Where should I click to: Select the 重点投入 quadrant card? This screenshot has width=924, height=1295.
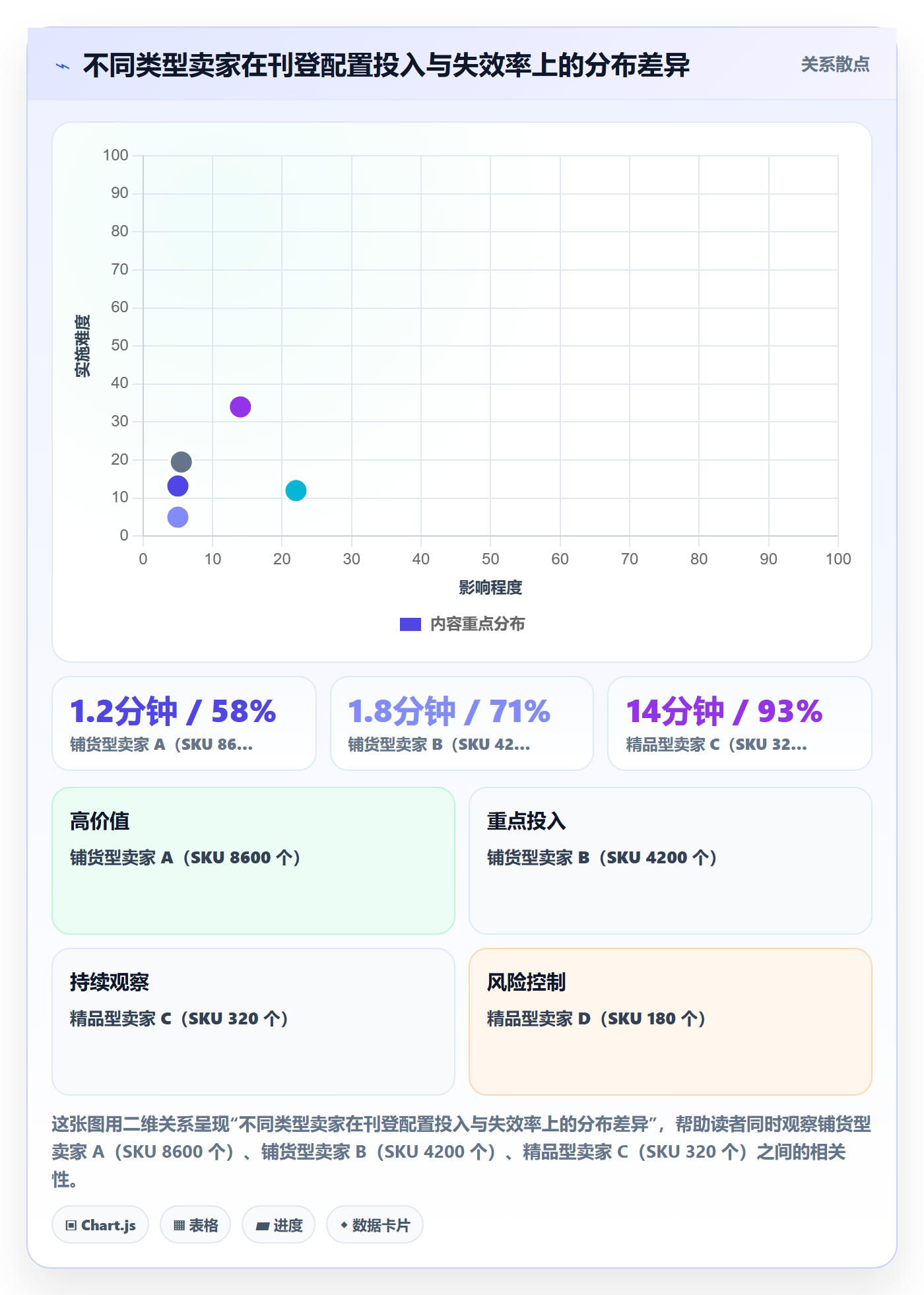click(671, 861)
